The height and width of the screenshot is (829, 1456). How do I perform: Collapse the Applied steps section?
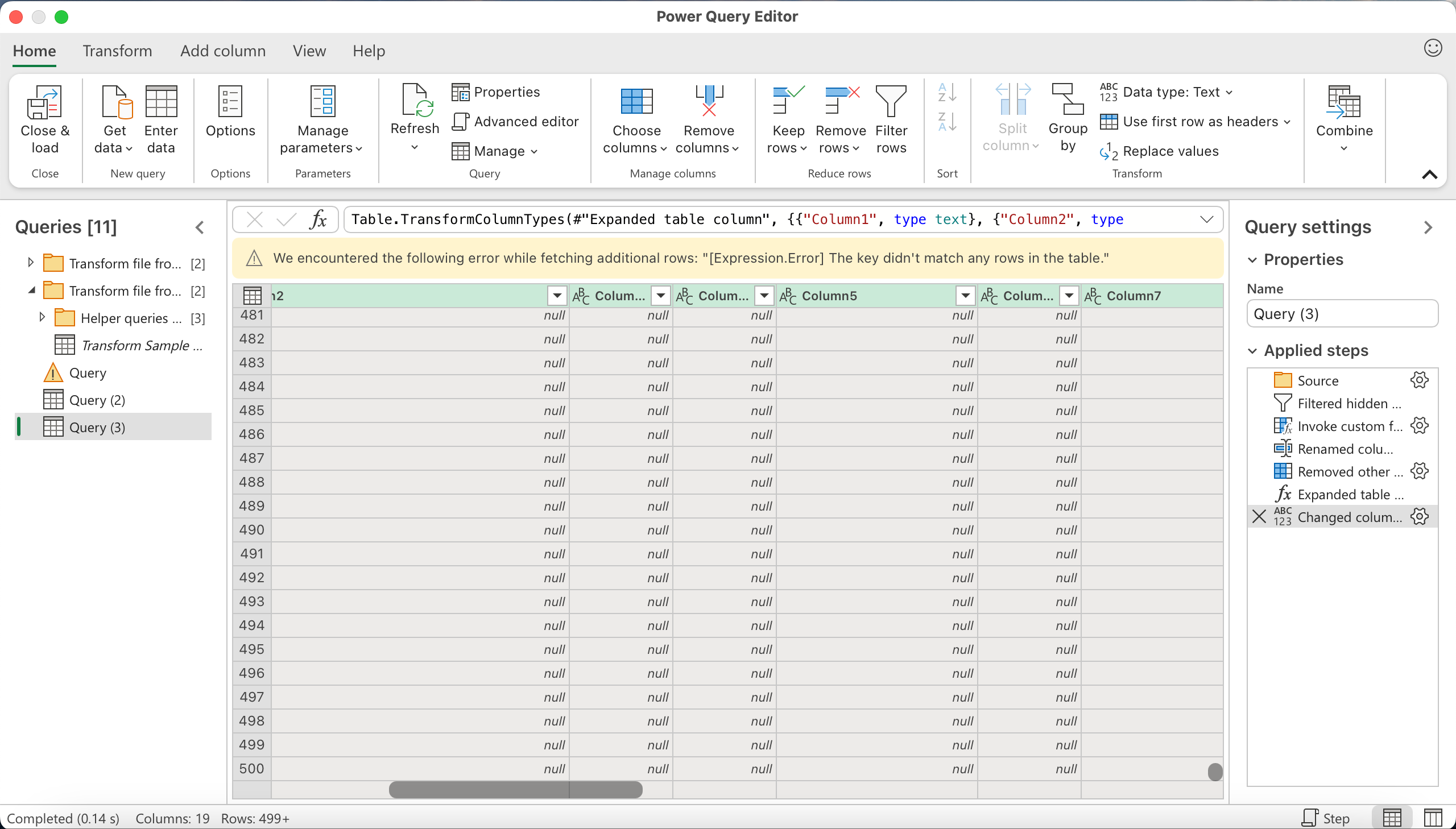(1252, 351)
